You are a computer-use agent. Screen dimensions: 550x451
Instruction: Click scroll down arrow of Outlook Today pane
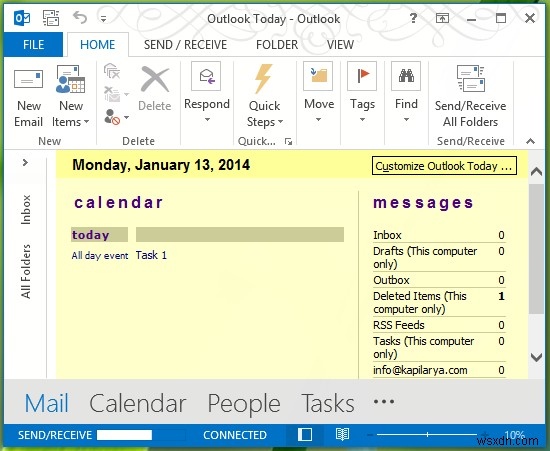coord(536,357)
